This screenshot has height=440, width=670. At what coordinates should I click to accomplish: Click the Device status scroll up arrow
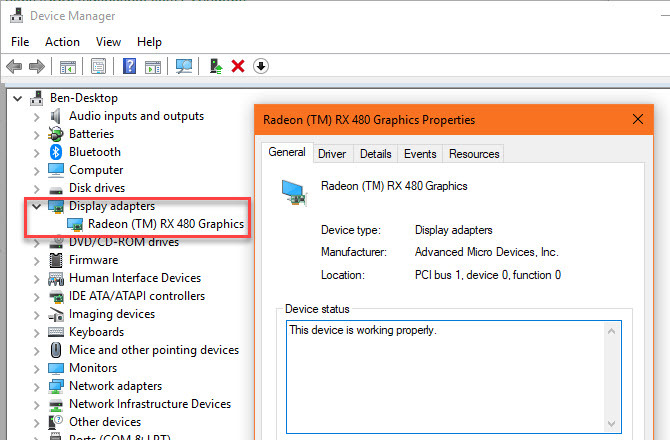611,331
